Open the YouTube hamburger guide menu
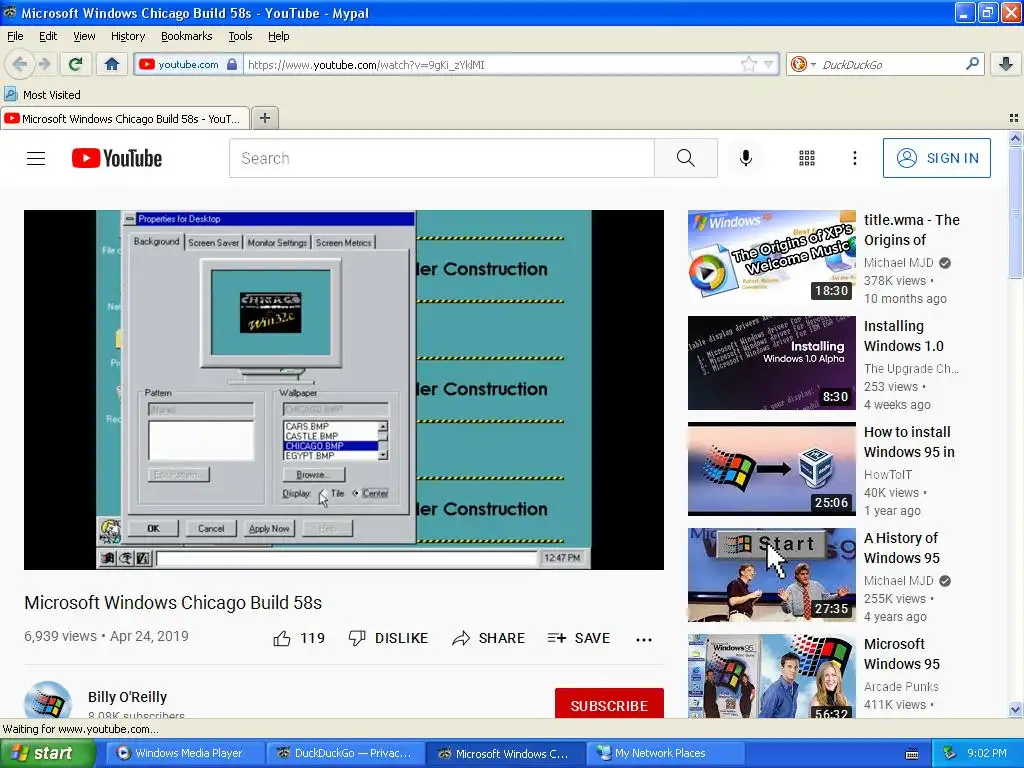The height and width of the screenshot is (768, 1024). tap(36, 158)
